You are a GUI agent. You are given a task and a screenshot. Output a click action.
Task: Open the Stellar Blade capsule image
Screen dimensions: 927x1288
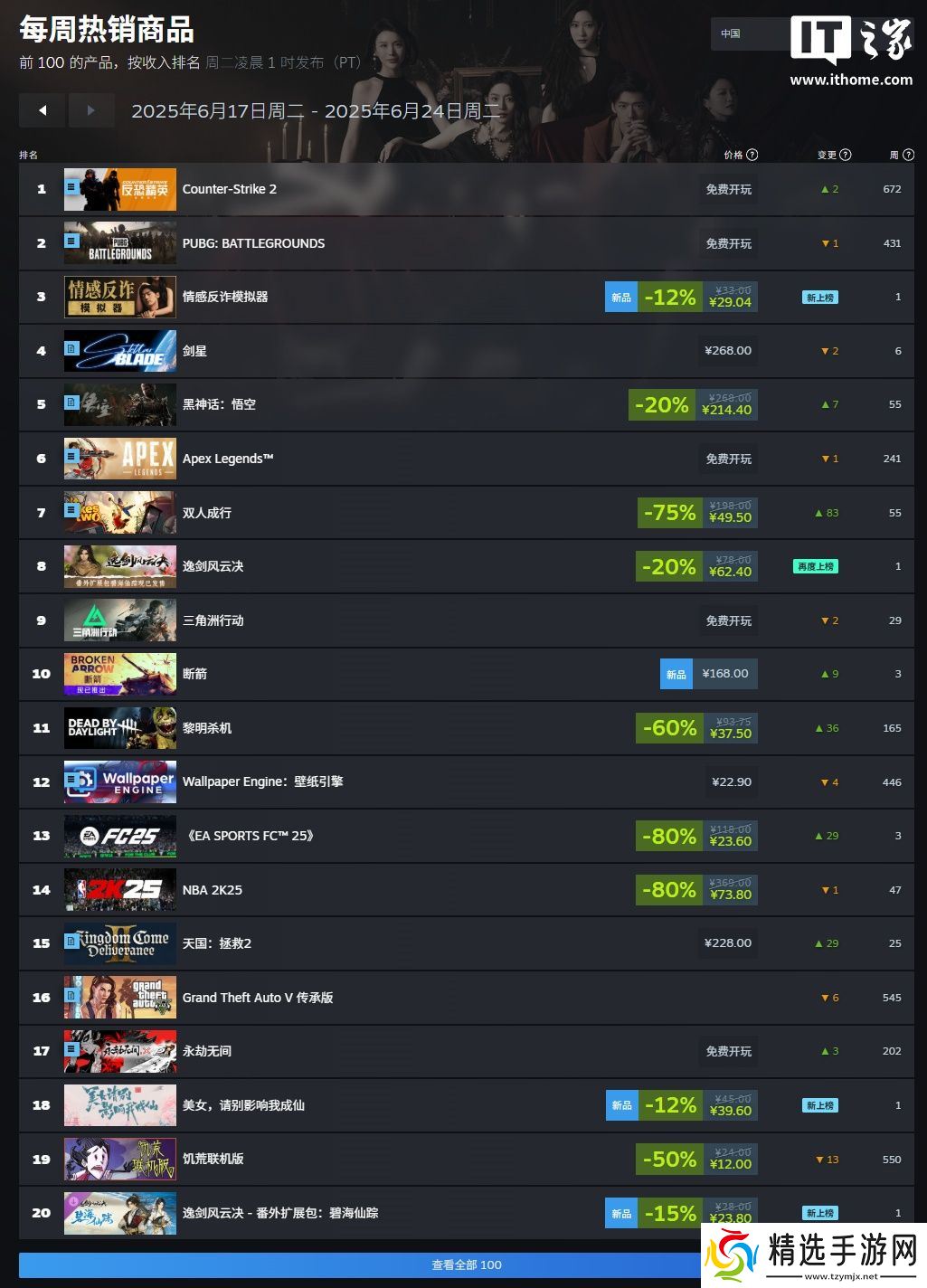[x=120, y=351]
